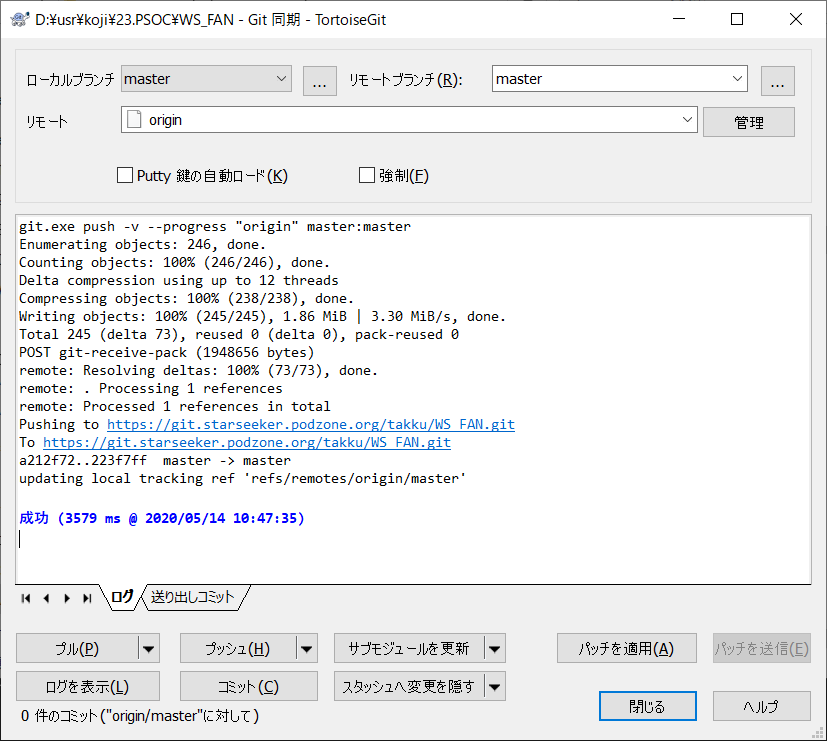827x741 pixels.
Task: Click the TortoiseGit turtle icon in title bar
Action: (18, 19)
